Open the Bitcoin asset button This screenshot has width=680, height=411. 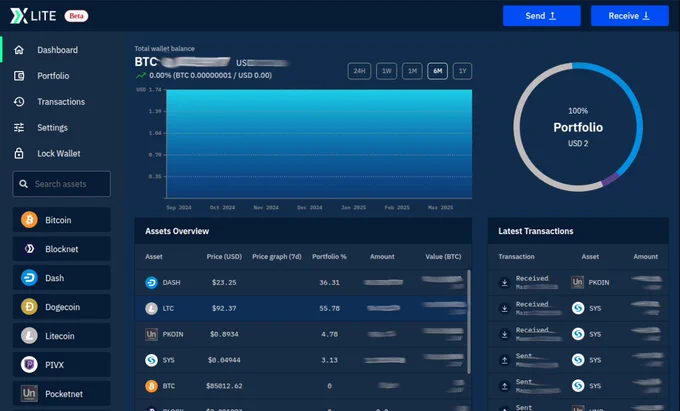(62, 220)
